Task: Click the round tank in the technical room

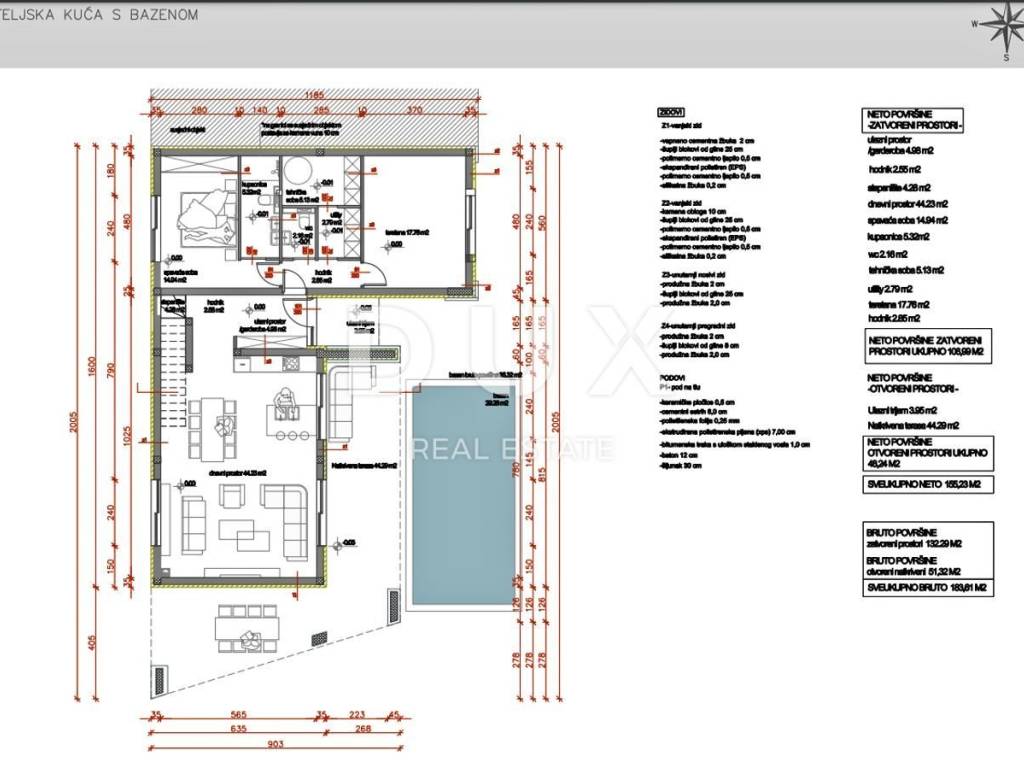Action: pyautogui.click(x=294, y=169)
